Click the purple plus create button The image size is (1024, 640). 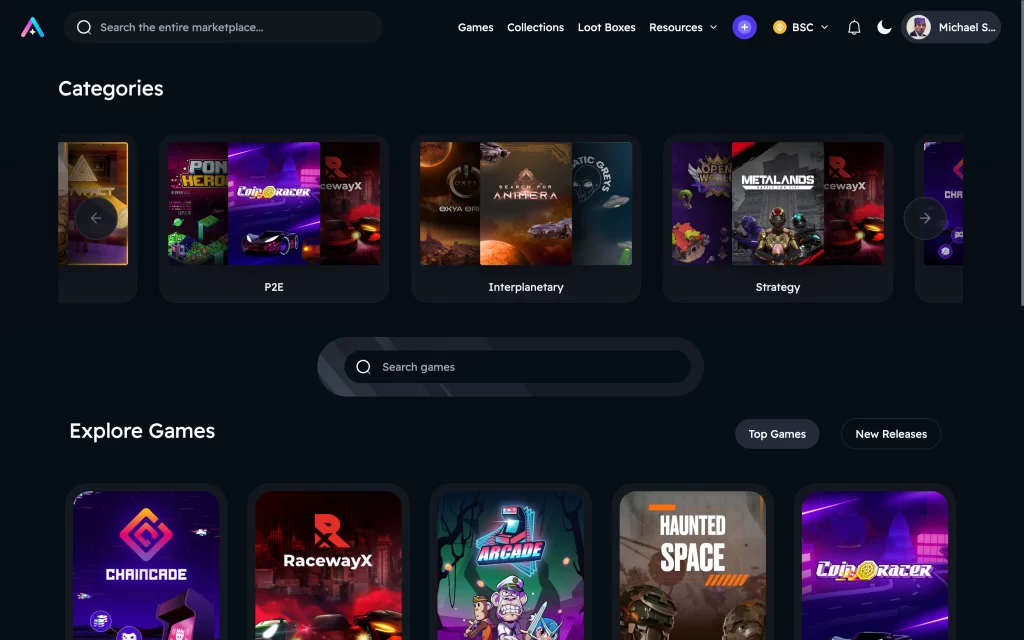pyautogui.click(x=744, y=27)
